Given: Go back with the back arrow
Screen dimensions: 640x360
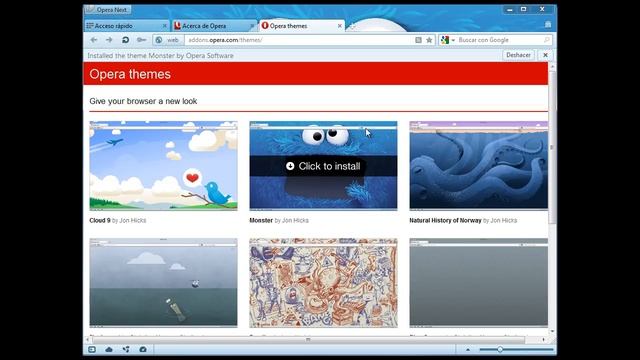Looking at the screenshot, I should 94,40.
